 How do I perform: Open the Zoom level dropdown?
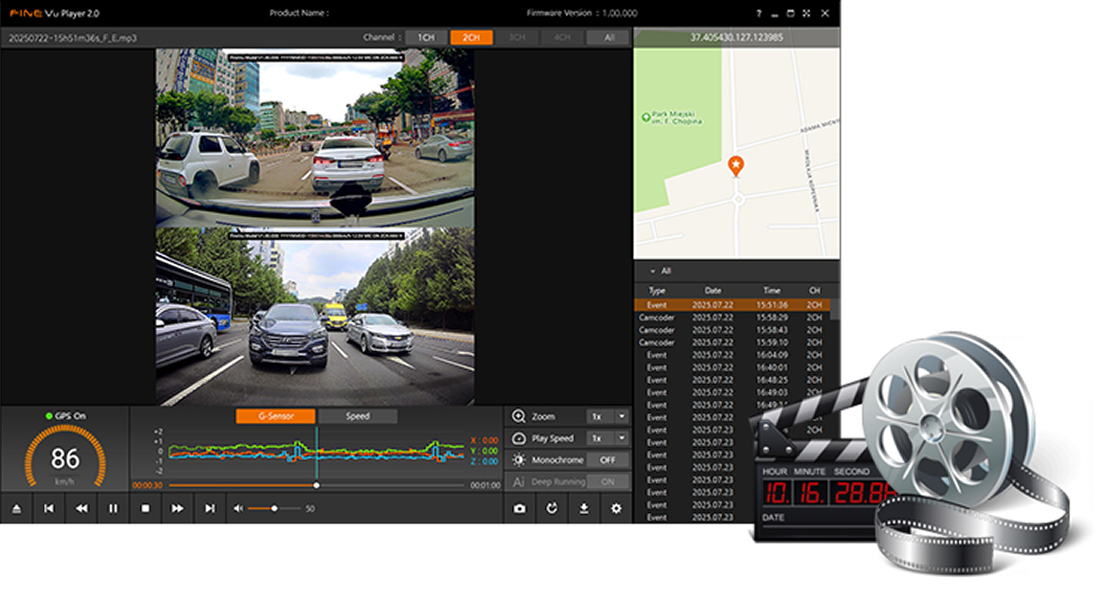tap(621, 415)
